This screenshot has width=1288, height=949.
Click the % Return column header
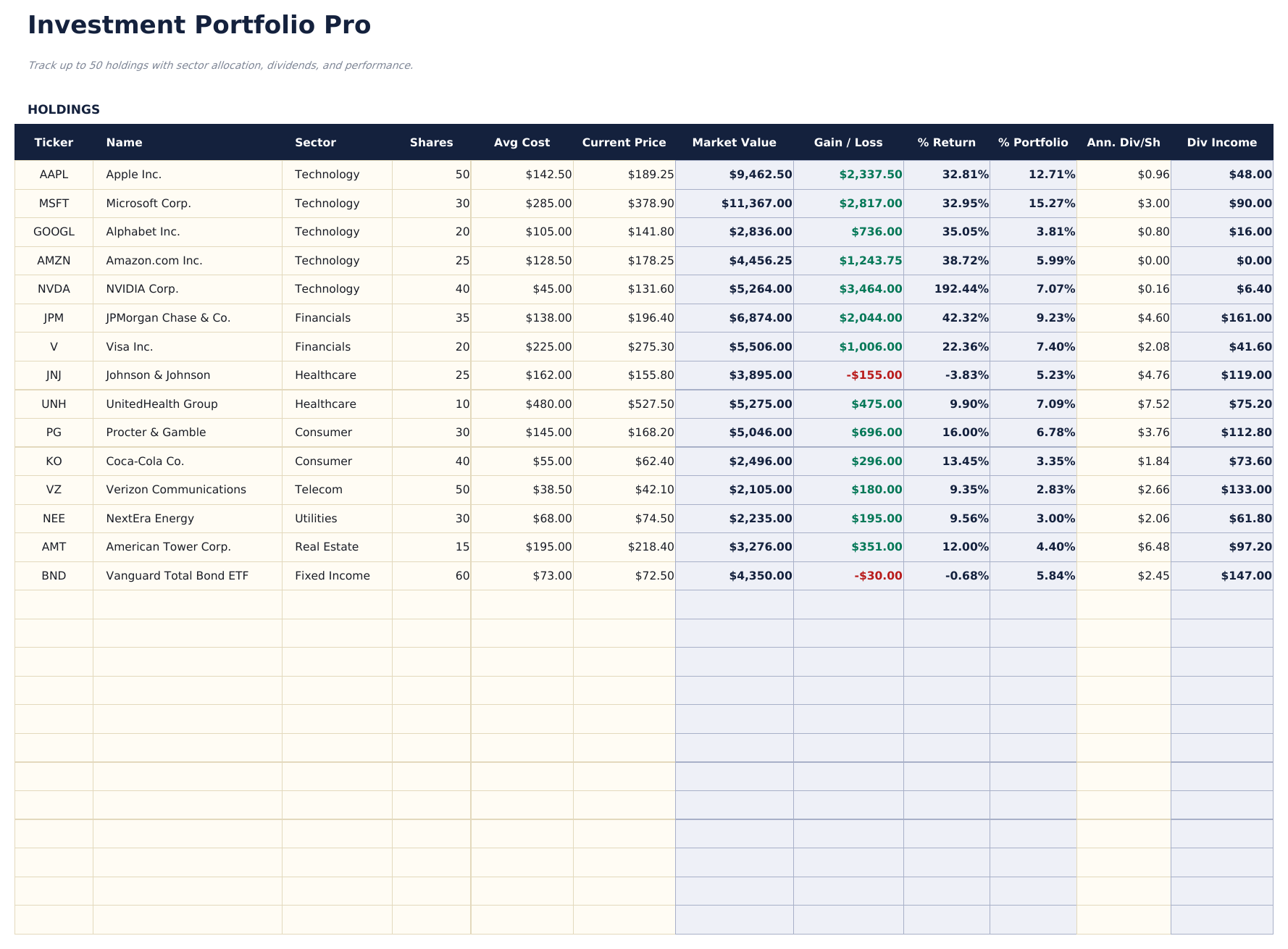pyautogui.click(x=946, y=142)
